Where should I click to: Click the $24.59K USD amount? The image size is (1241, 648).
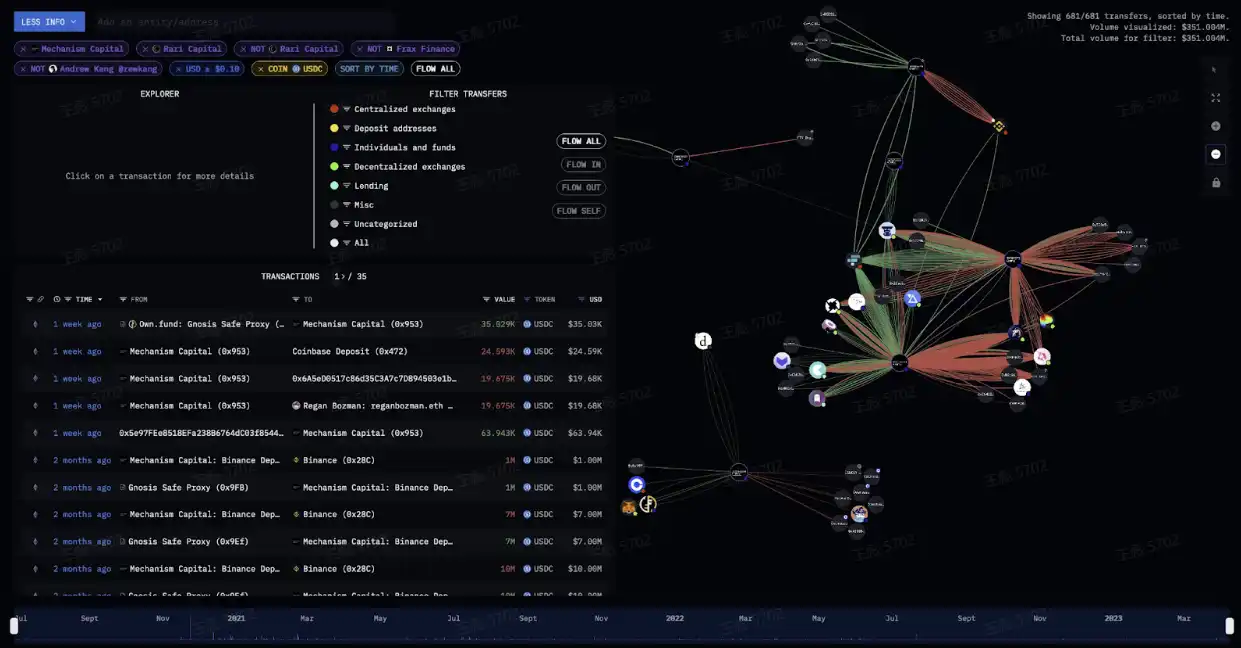coord(585,351)
